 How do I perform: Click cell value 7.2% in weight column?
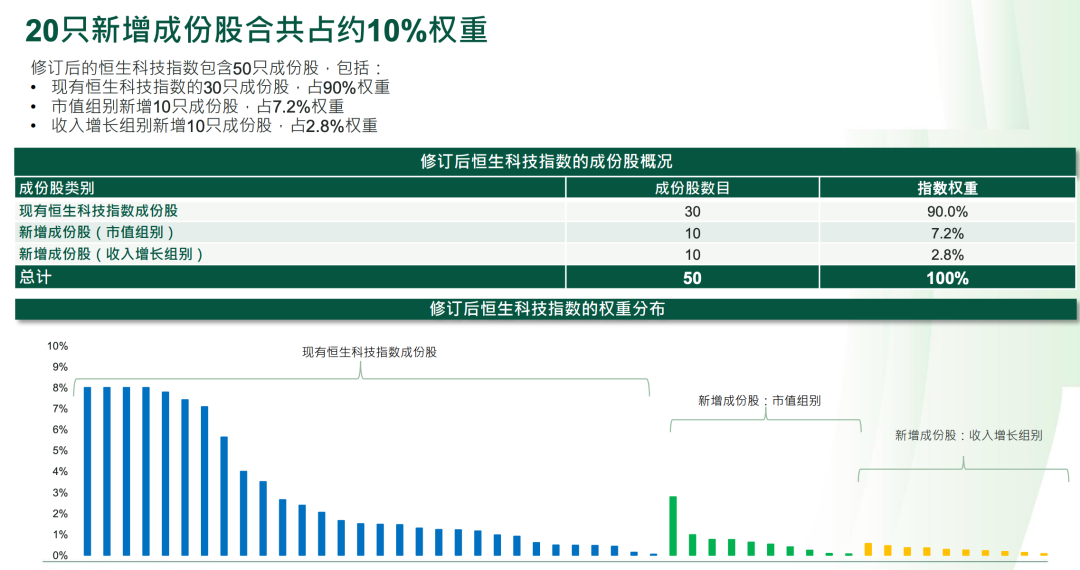click(947, 233)
